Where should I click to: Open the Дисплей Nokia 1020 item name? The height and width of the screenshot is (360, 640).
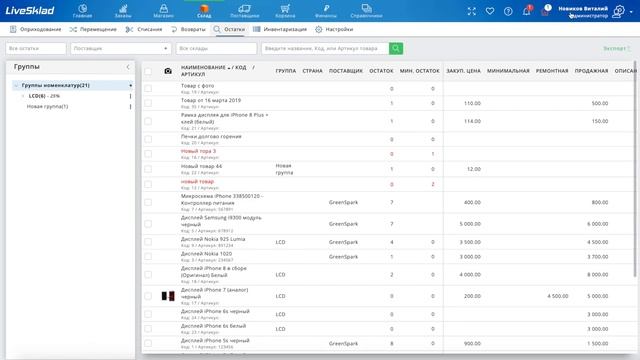click(206, 254)
